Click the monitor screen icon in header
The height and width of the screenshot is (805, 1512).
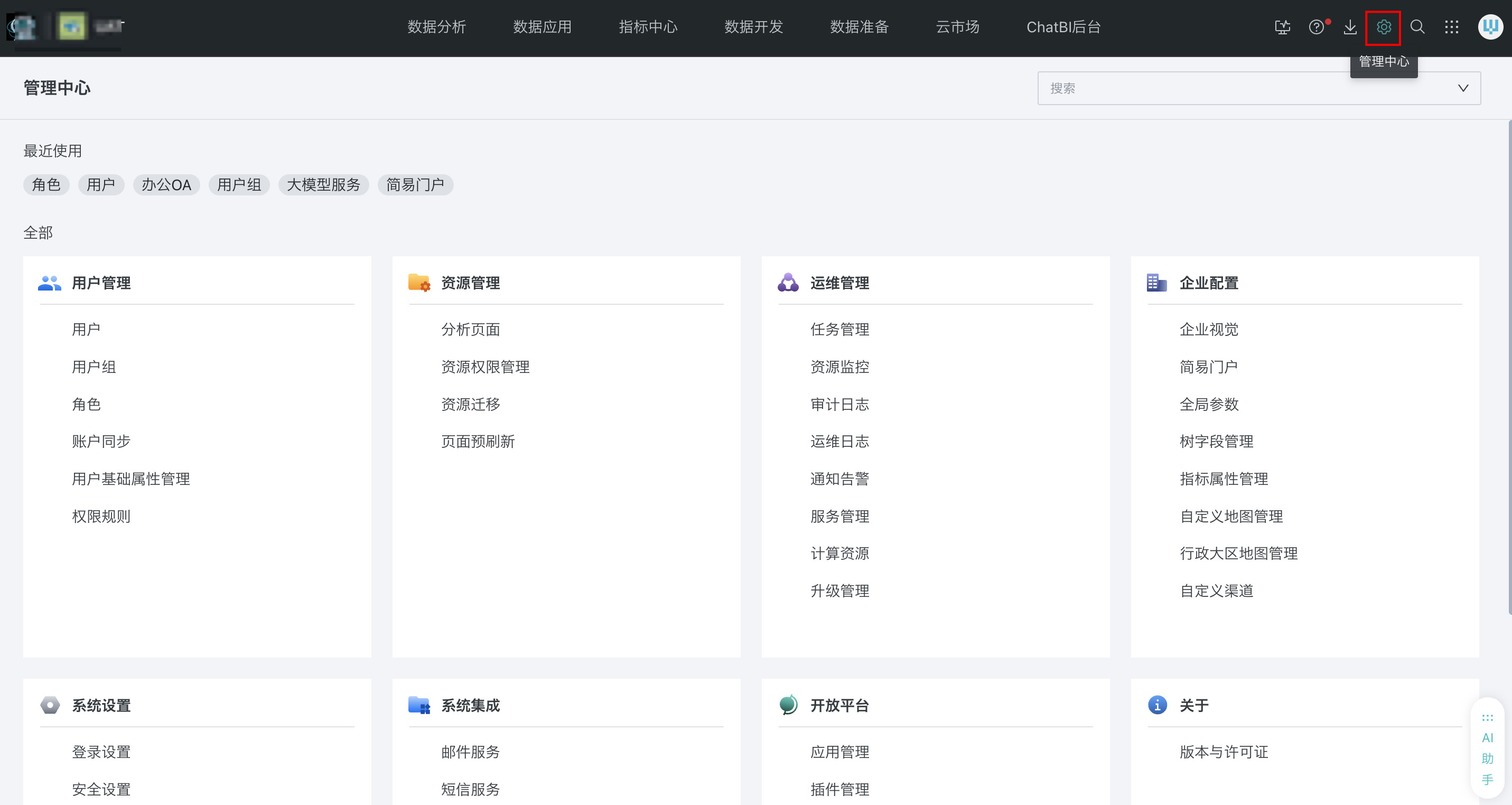[x=1283, y=27]
